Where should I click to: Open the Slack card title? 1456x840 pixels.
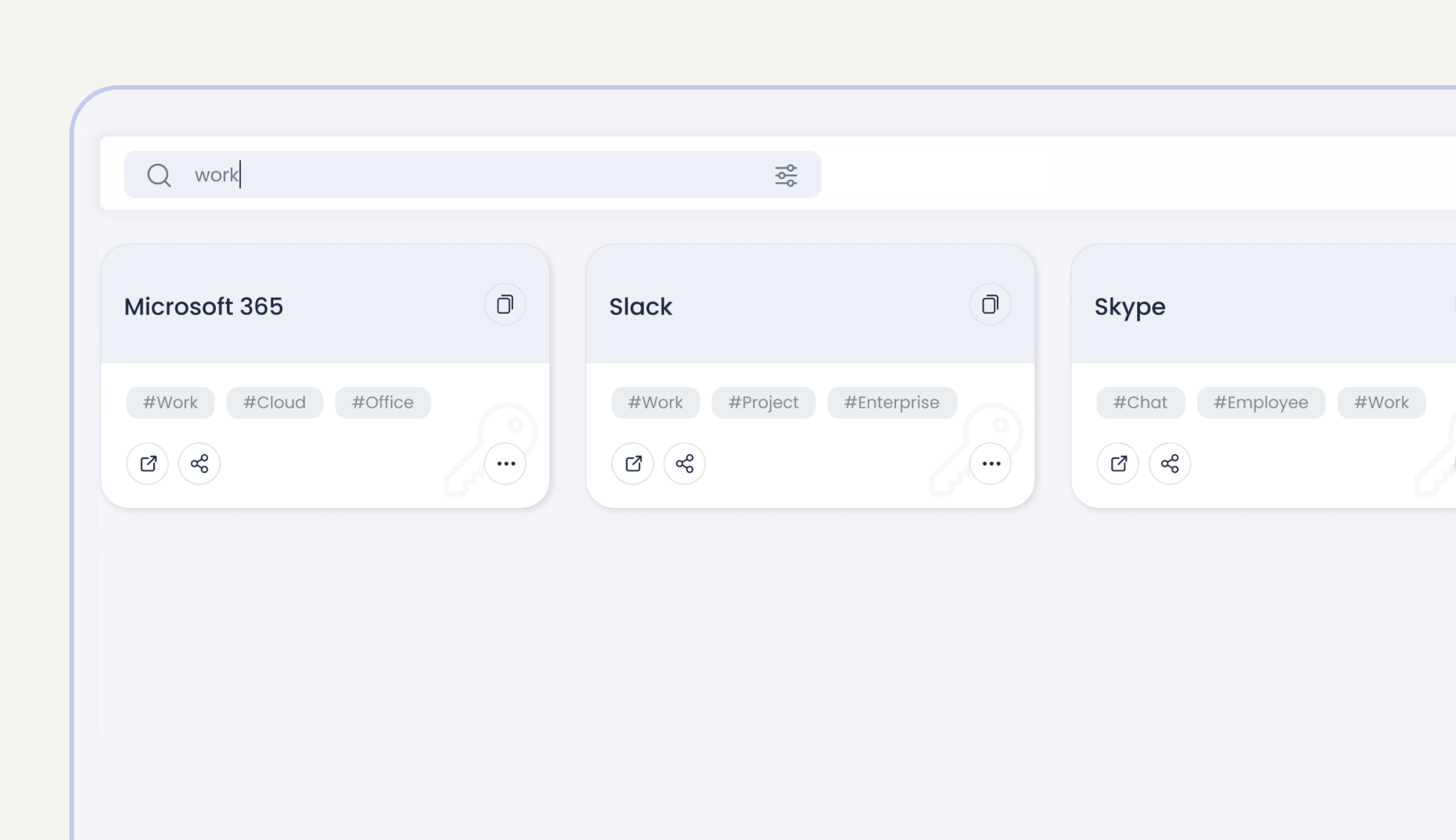(x=641, y=307)
